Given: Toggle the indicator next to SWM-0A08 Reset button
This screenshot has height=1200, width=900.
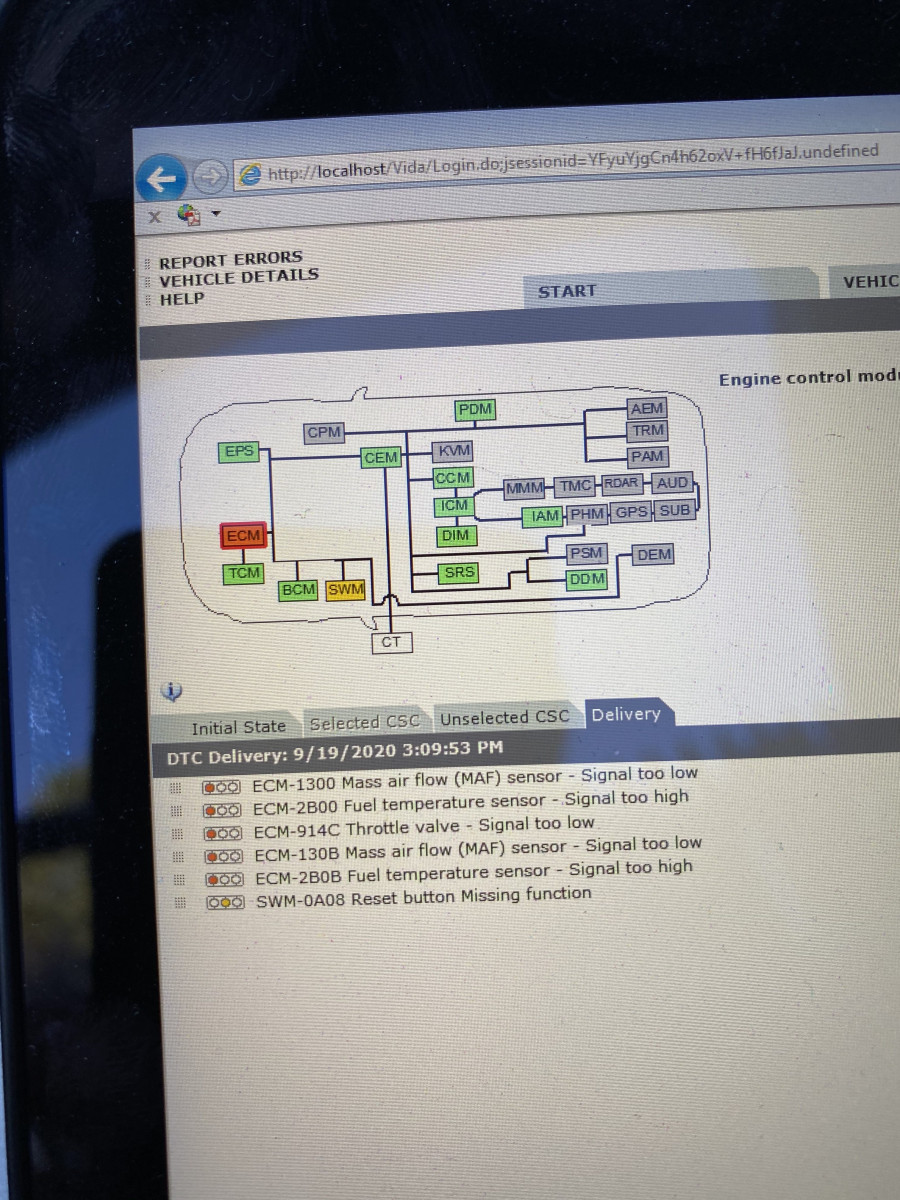Looking at the screenshot, I should pos(226,900).
